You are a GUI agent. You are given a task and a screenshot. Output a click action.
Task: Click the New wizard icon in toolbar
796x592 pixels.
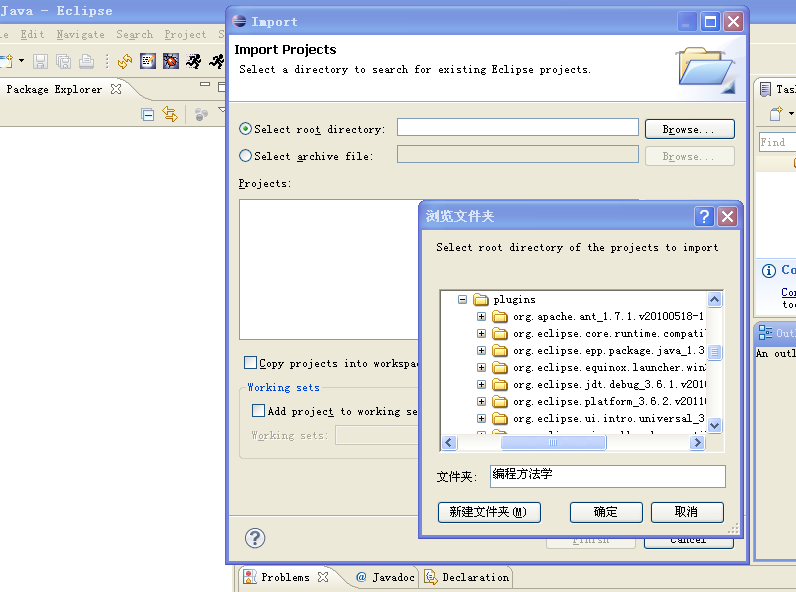(x=6, y=61)
